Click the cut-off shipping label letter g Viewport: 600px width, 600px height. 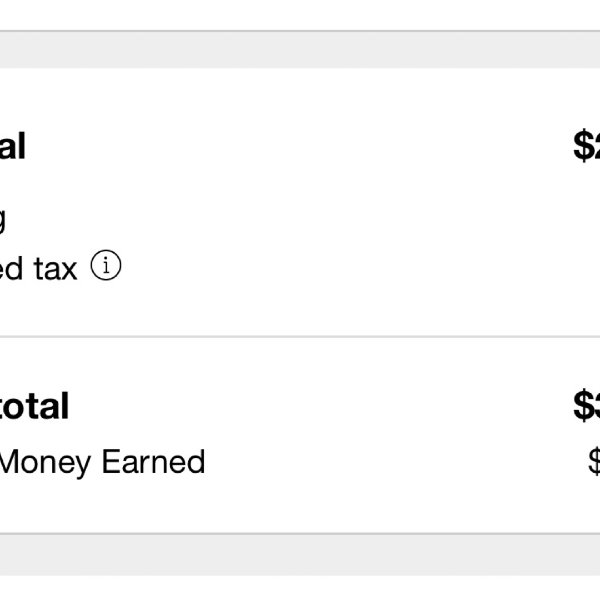click(x=3, y=221)
